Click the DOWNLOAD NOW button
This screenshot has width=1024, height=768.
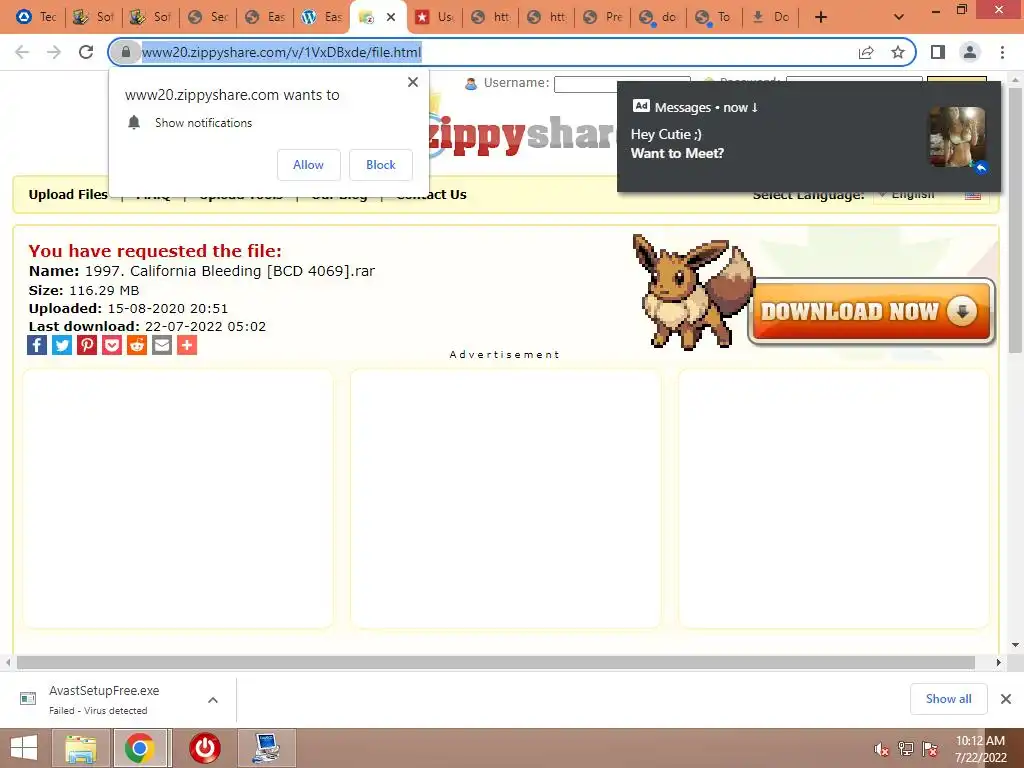pos(871,312)
